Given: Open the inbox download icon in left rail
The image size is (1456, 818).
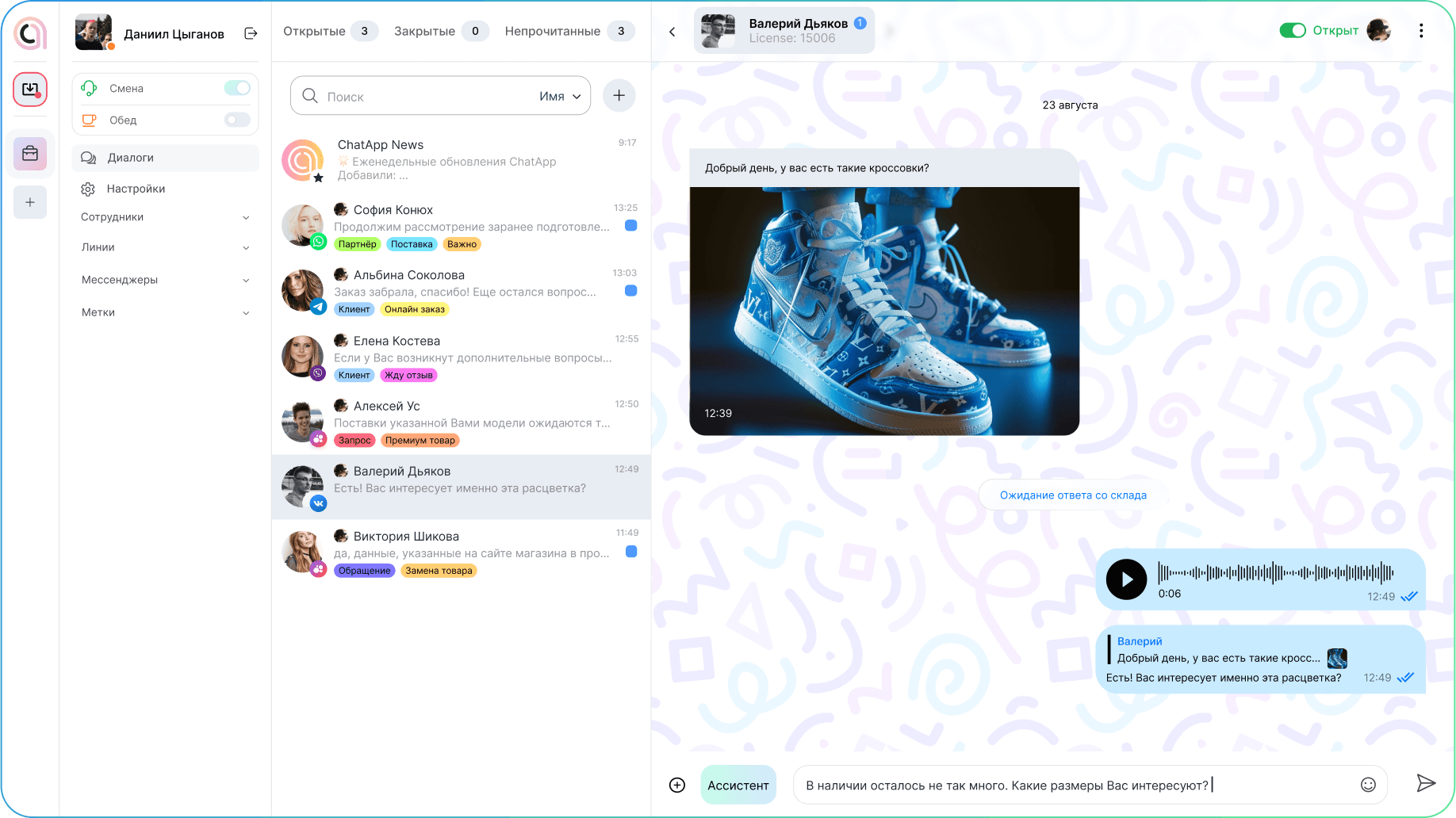Looking at the screenshot, I should [x=30, y=90].
